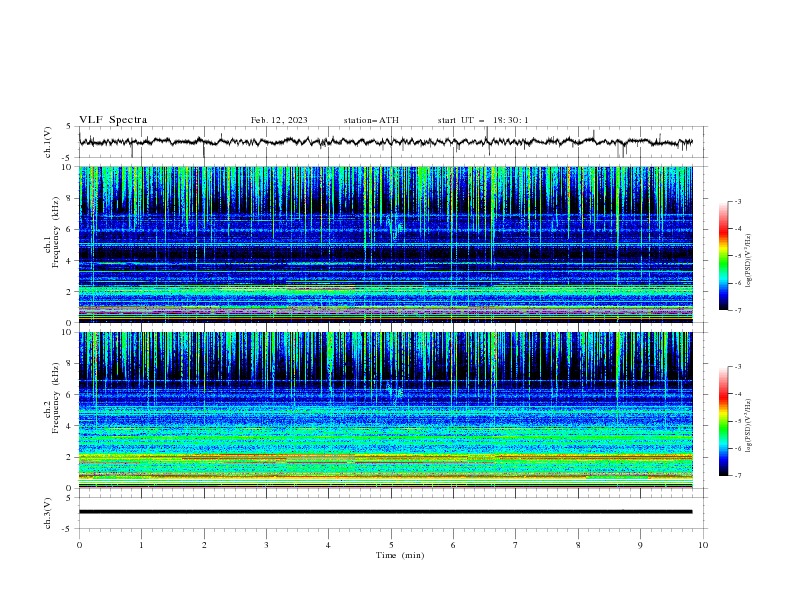792x612 pixels.
Task: Click the "5" upper tick of ch.1(V) axis
Action: coord(70,127)
